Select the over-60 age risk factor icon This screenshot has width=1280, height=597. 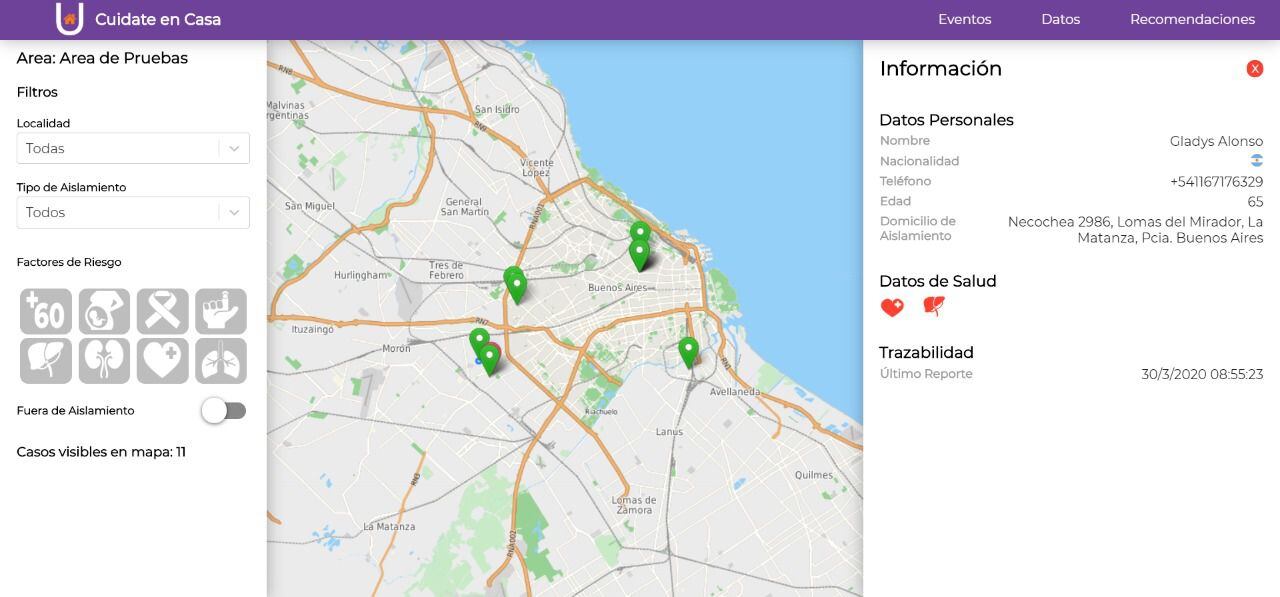(x=46, y=311)
